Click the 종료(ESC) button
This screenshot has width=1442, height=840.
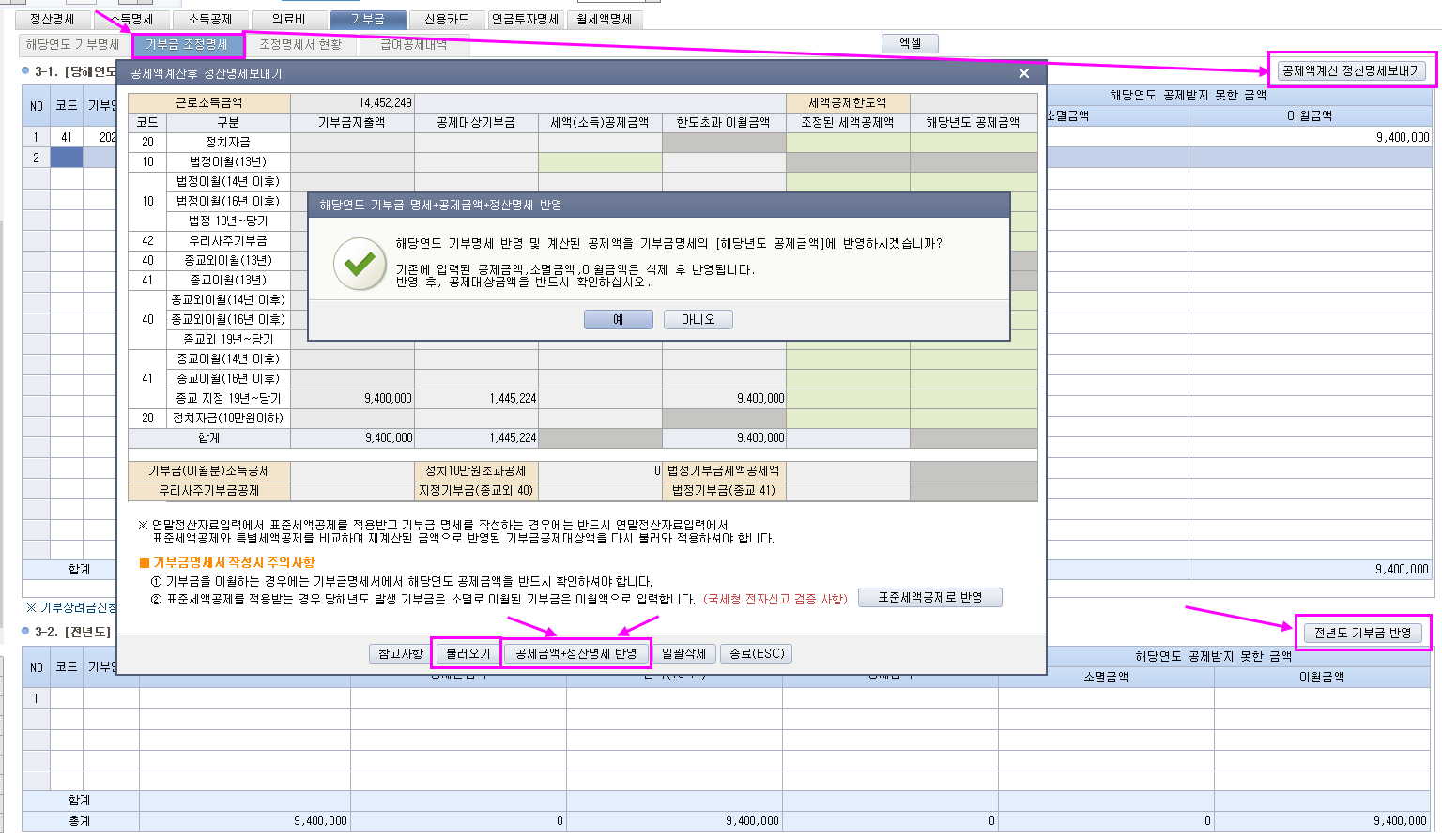click(757, 653)
